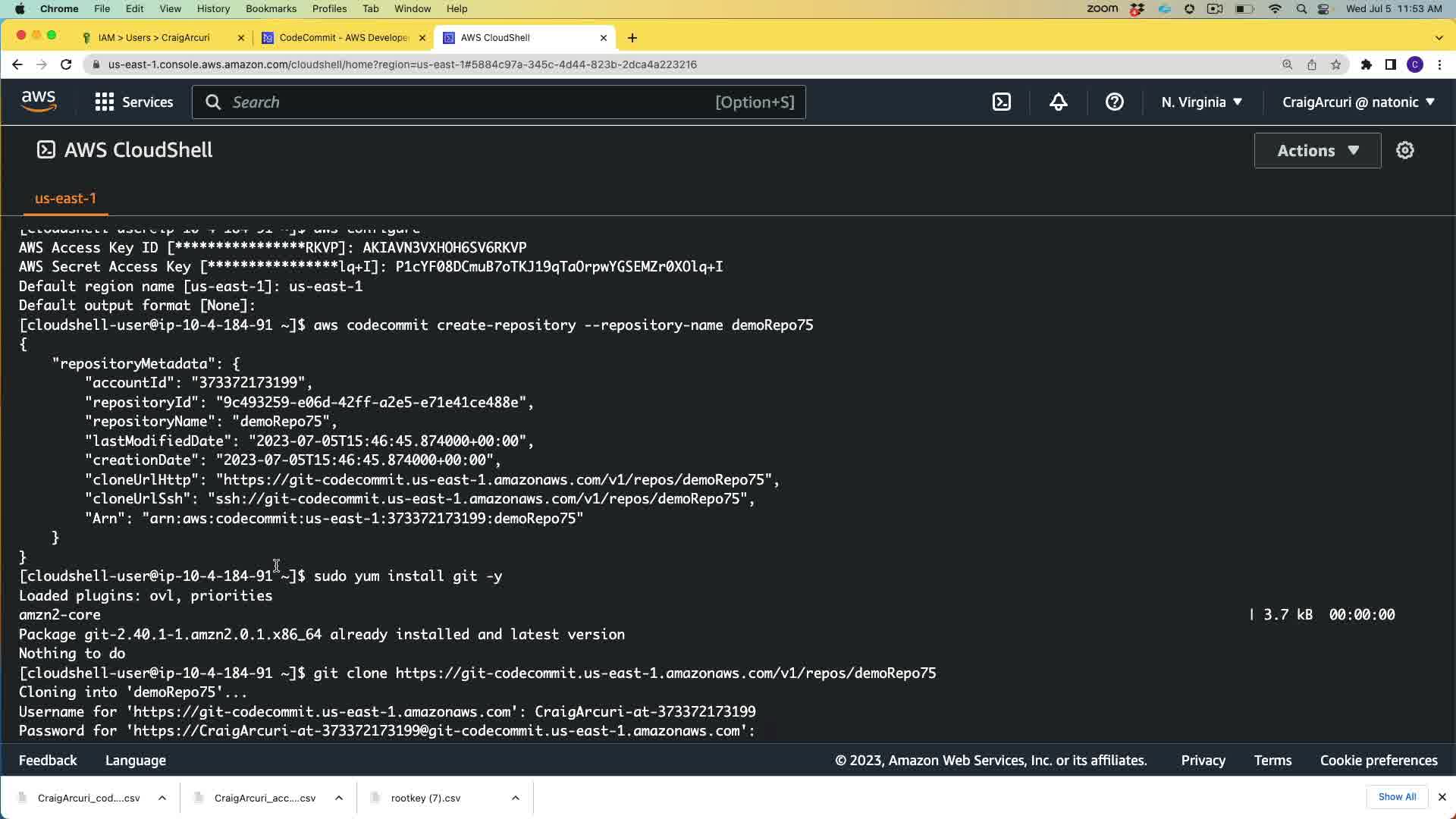Open the N. Virginia region selector
Screen dimensions: 1456x819
coord(1201,102)
